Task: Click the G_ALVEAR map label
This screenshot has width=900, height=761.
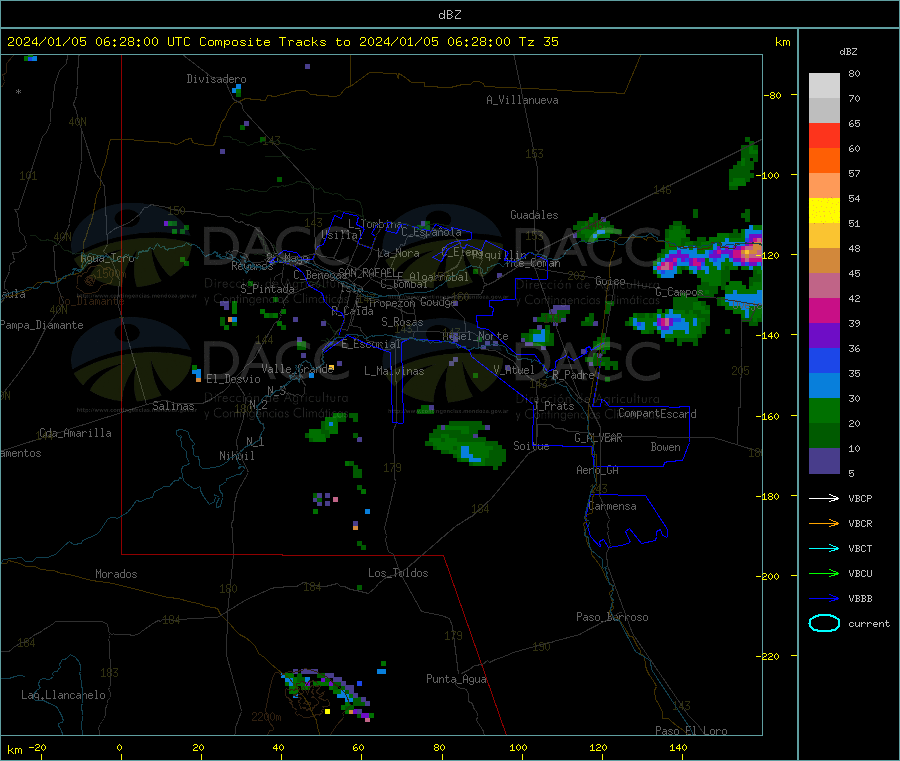Action: [598, 438]
